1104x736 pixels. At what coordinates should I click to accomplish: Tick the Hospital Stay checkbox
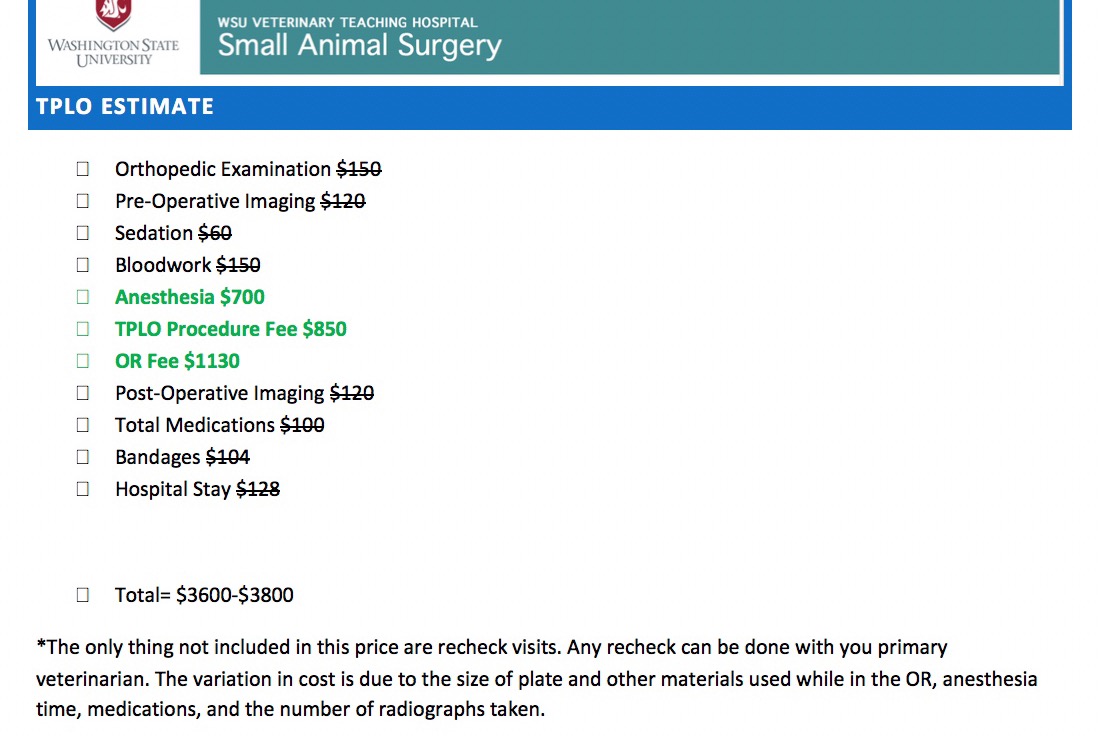pyautogui.click(x=82, y=489)
